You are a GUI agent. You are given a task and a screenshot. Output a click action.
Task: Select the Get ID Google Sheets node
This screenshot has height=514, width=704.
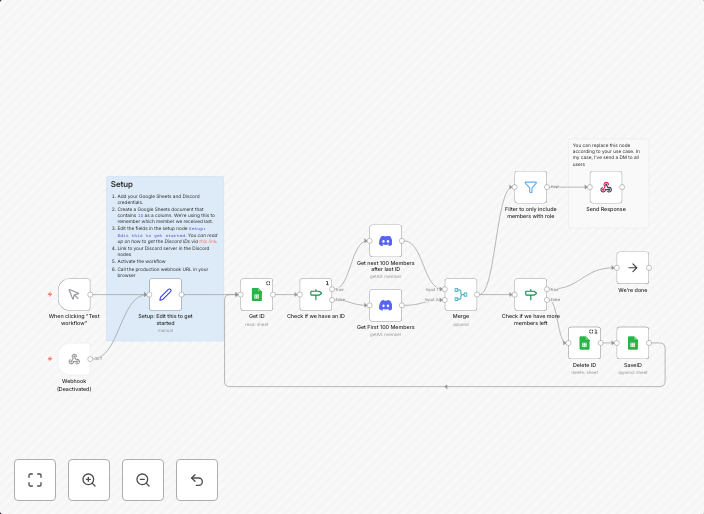click(x=256, y=294)
